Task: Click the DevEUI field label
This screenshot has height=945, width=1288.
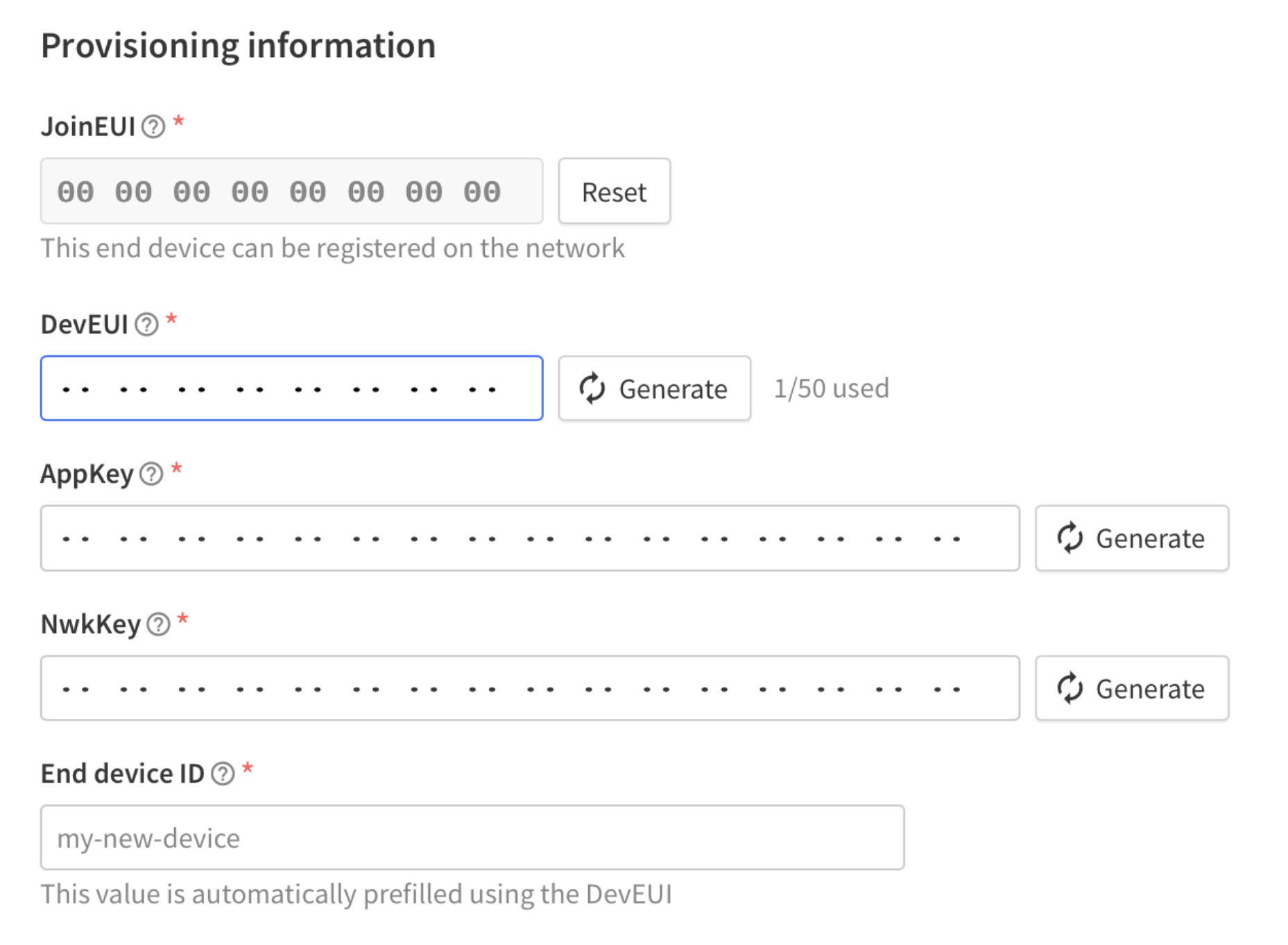Action: coord(85,325)
